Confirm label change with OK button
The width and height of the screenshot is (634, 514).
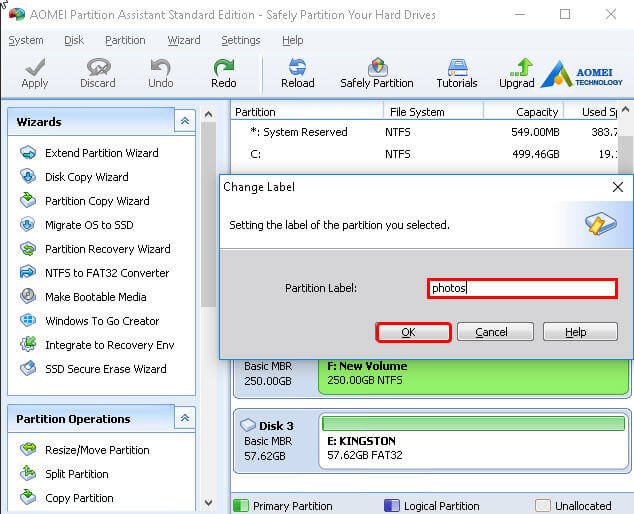coord(413,332)
